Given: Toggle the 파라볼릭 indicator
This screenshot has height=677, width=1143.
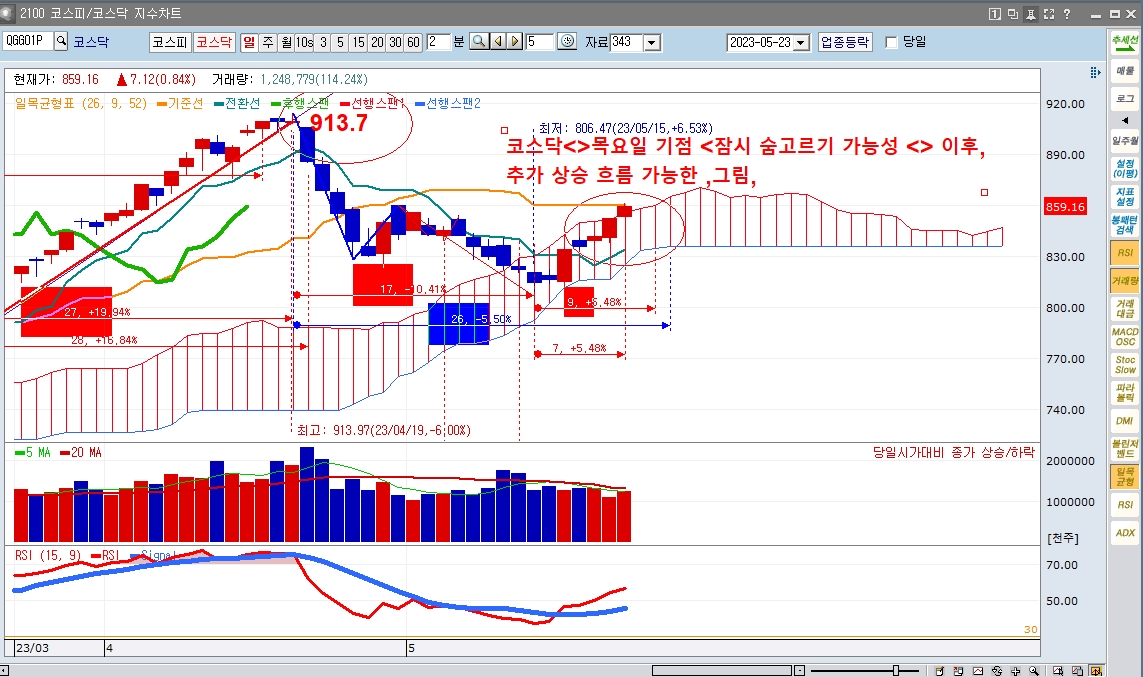Looking at the screenshot, I should [1125, 393].
